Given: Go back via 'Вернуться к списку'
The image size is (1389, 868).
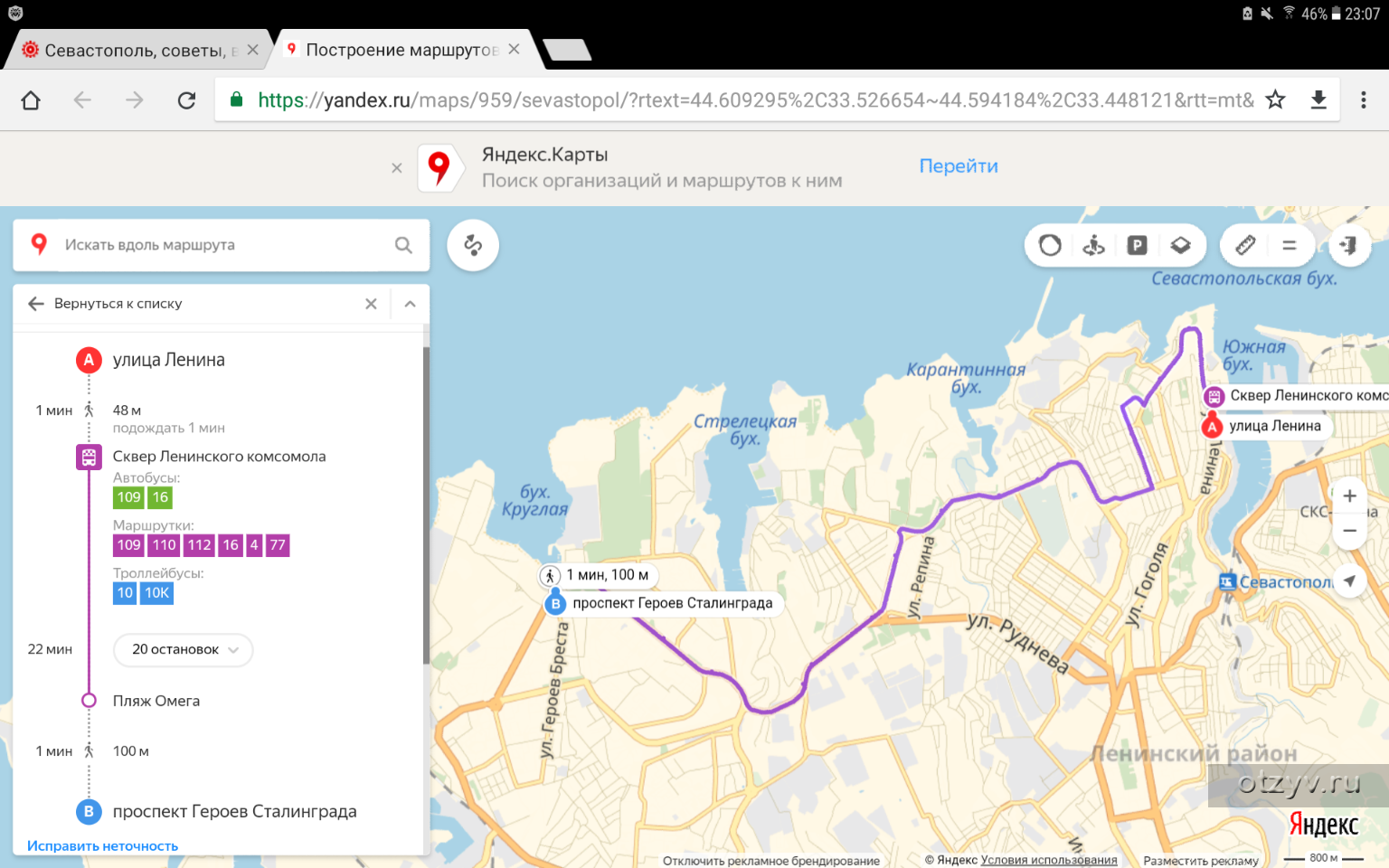Looking at the screenshot, I should pos(105,304).
